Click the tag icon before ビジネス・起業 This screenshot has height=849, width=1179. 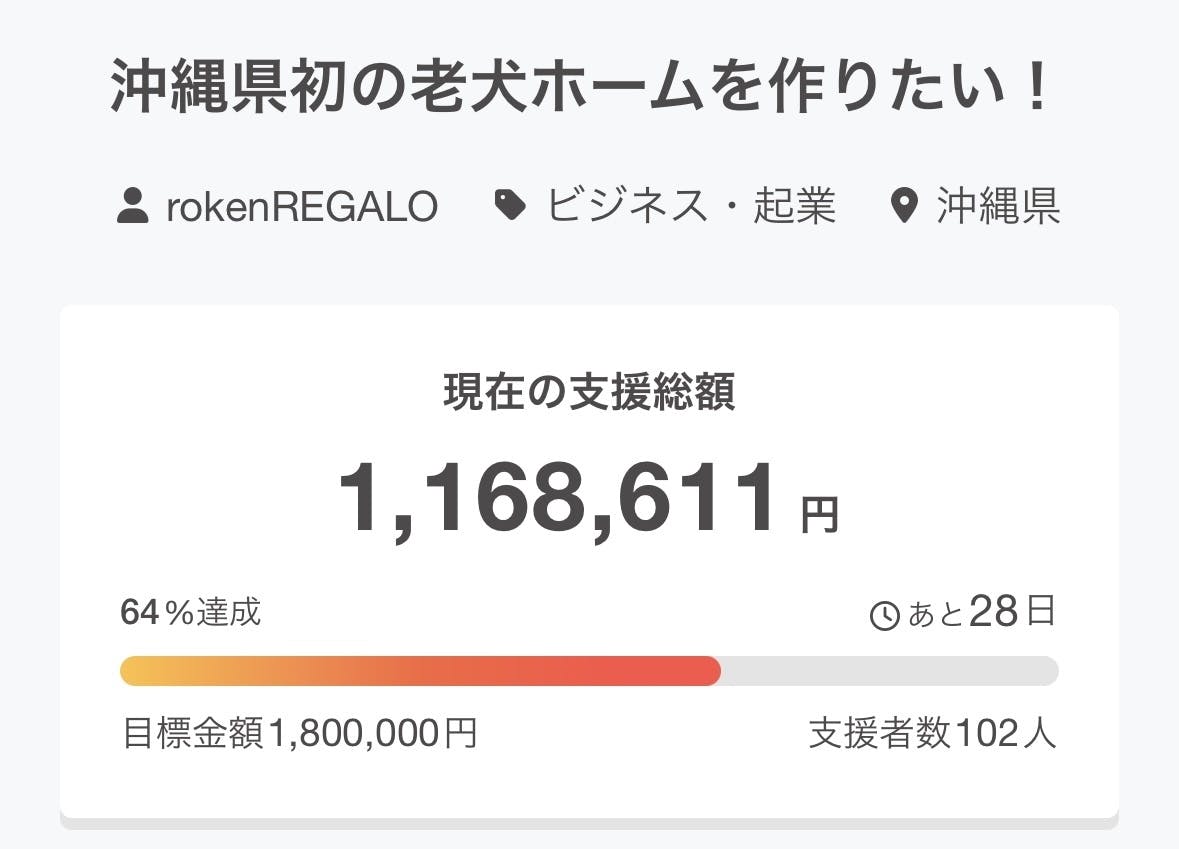511,207
